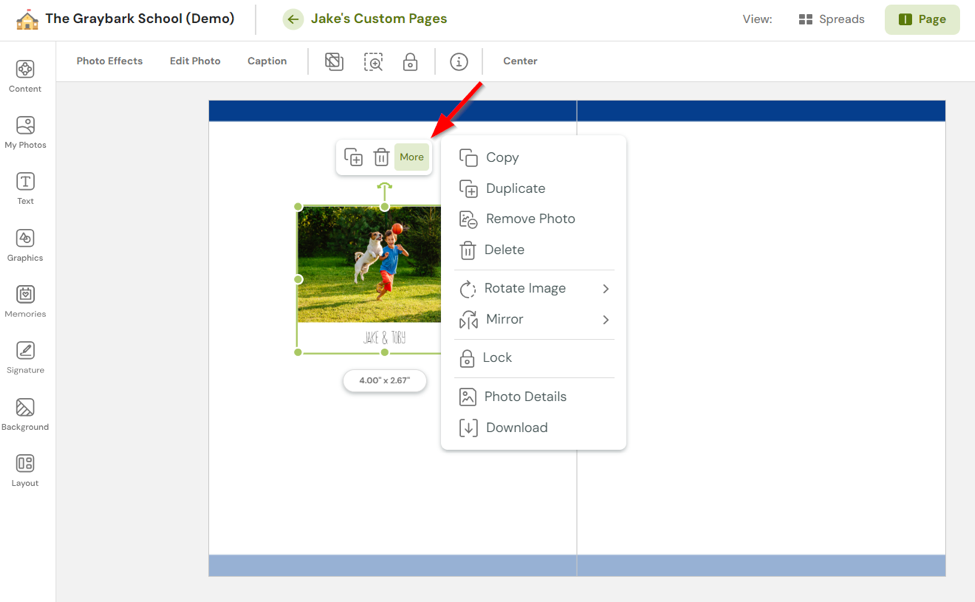This screenshot has width=975, height=602.
Task: Click the duplicate icon above the selected photo
Action: 353,157
